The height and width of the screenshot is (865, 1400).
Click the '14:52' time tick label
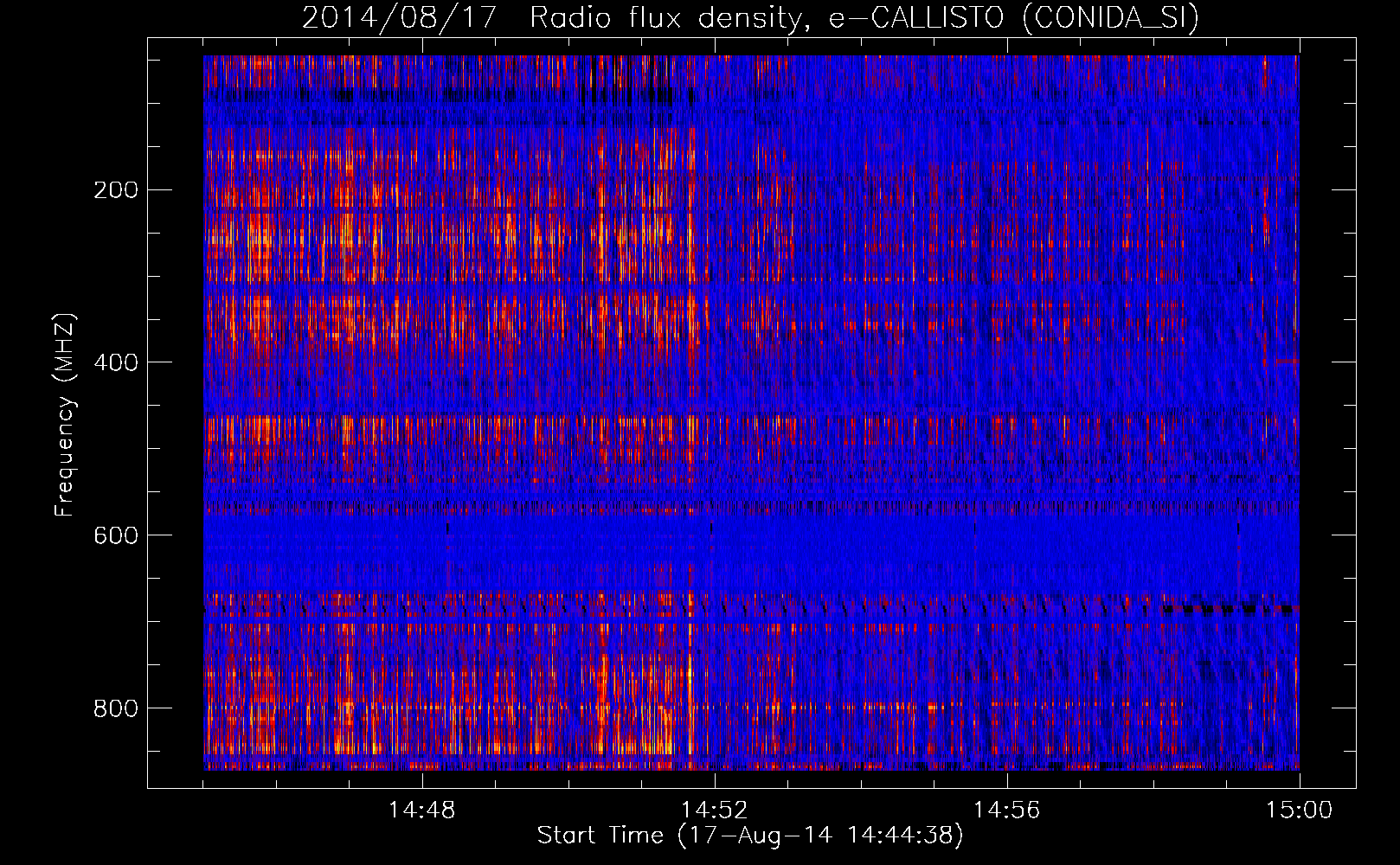point(715,811)
